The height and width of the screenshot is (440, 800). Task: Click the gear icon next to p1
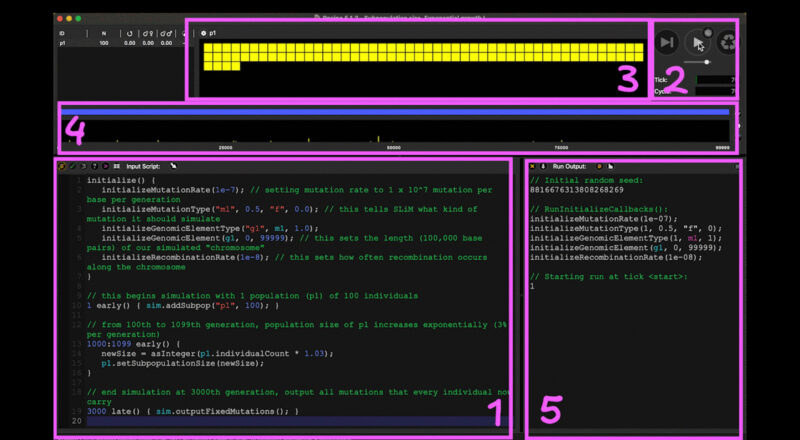coord(204,33)
